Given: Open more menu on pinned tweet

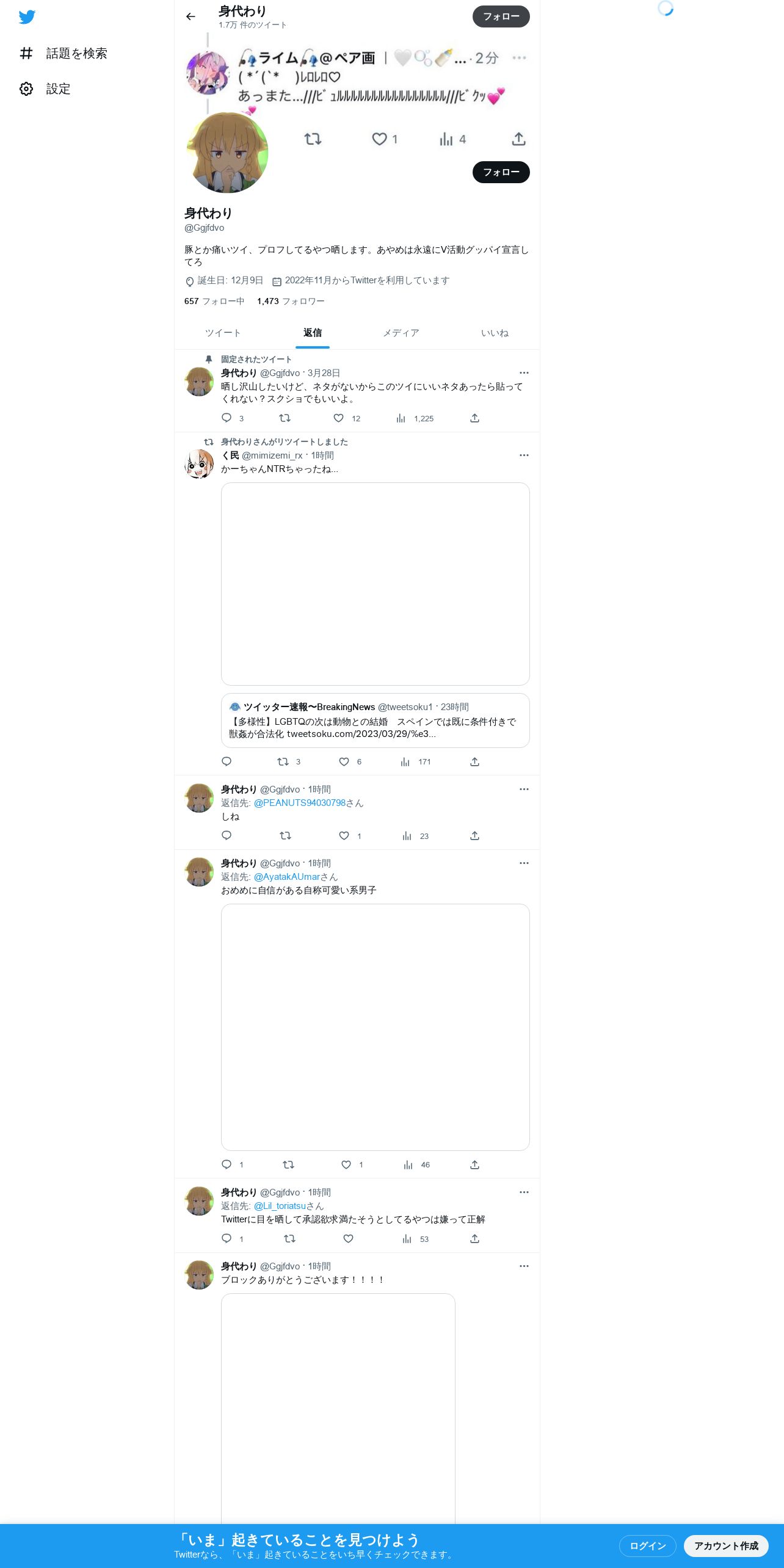Looking at the screenshot, I should (524, 373).
